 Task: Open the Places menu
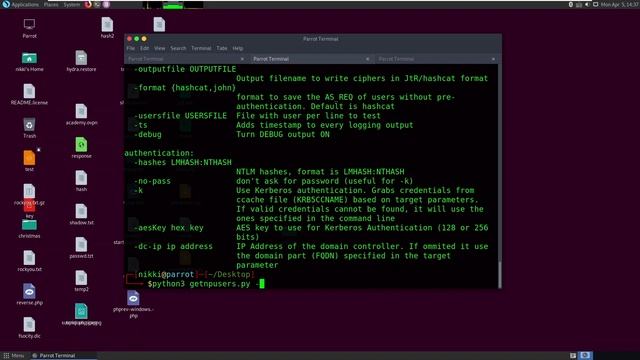51,4
